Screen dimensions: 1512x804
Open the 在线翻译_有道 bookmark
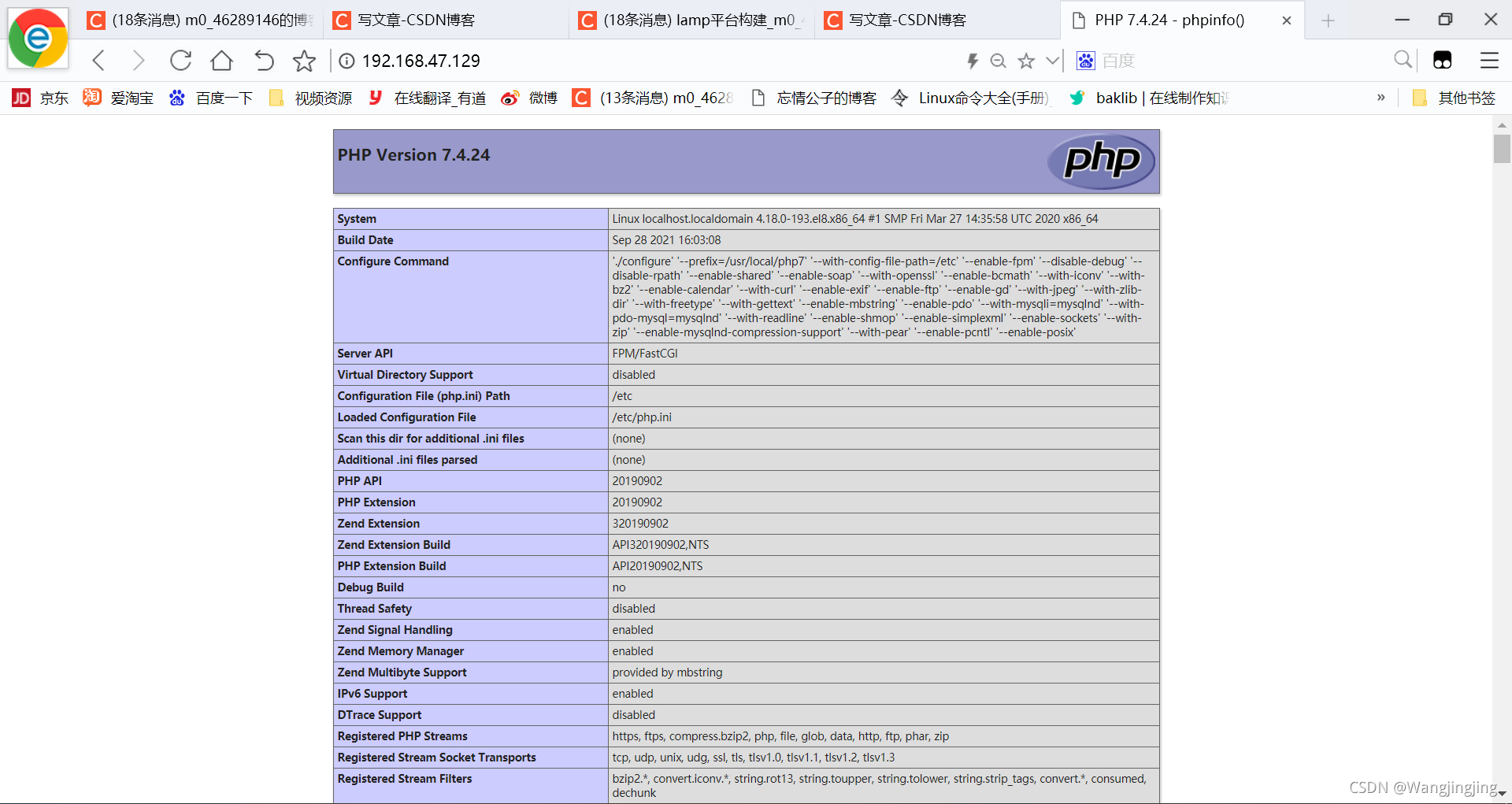(427, 98)
